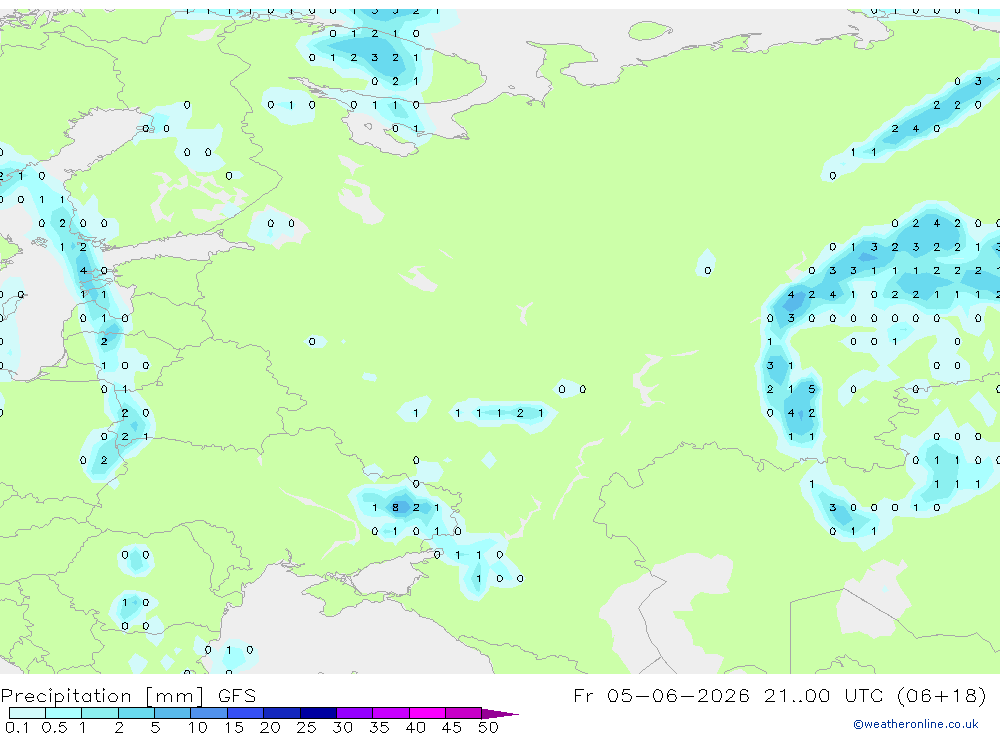
Task: Click the legend label "25"
Action: pos(306,727)
